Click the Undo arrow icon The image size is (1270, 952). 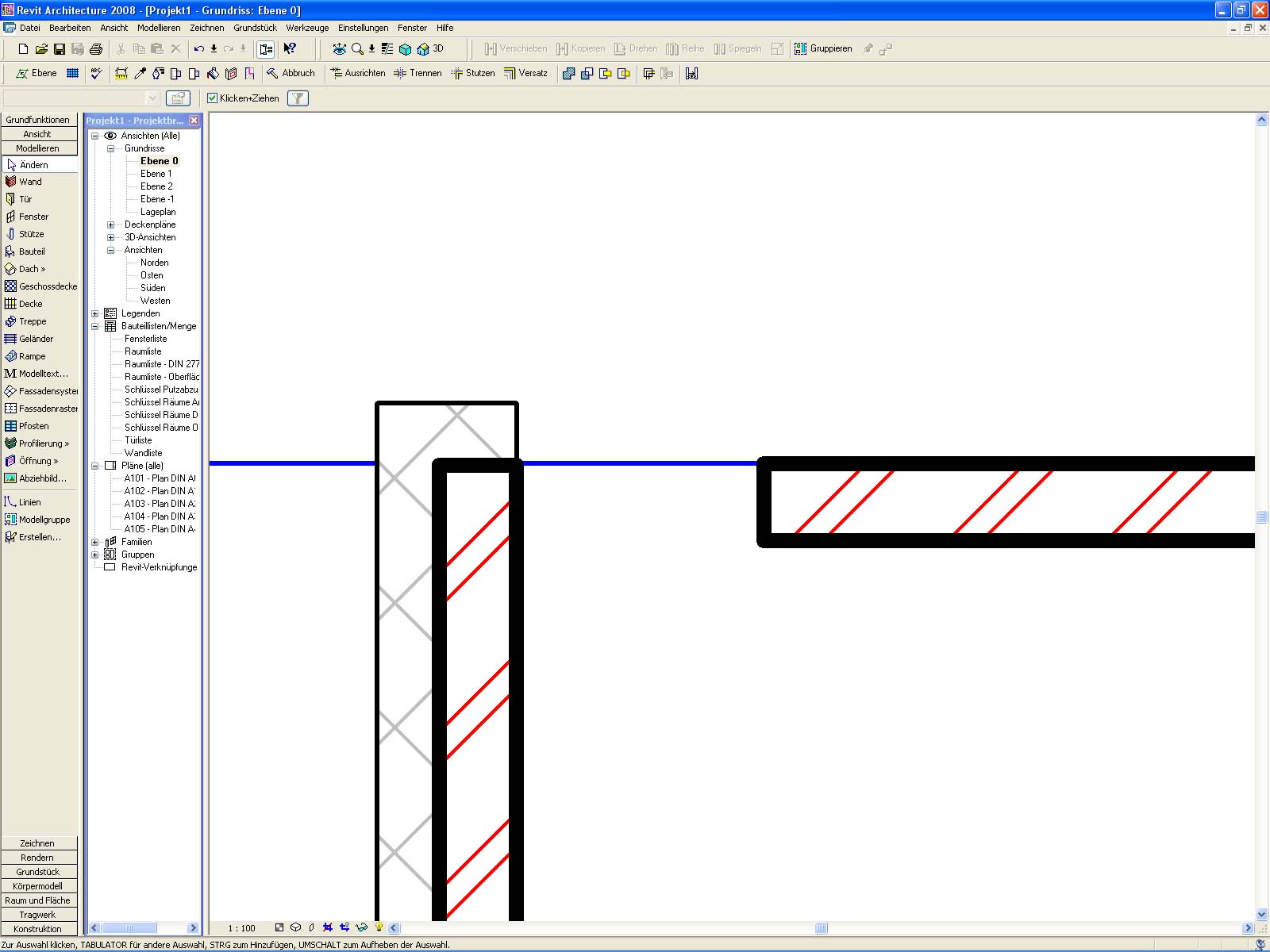coord(198,49)
